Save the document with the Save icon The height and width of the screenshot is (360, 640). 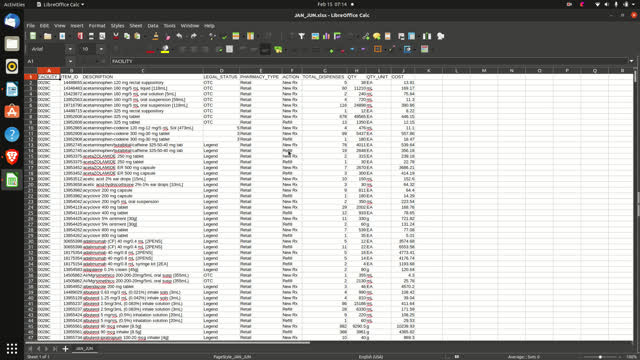tap(62, 36)
